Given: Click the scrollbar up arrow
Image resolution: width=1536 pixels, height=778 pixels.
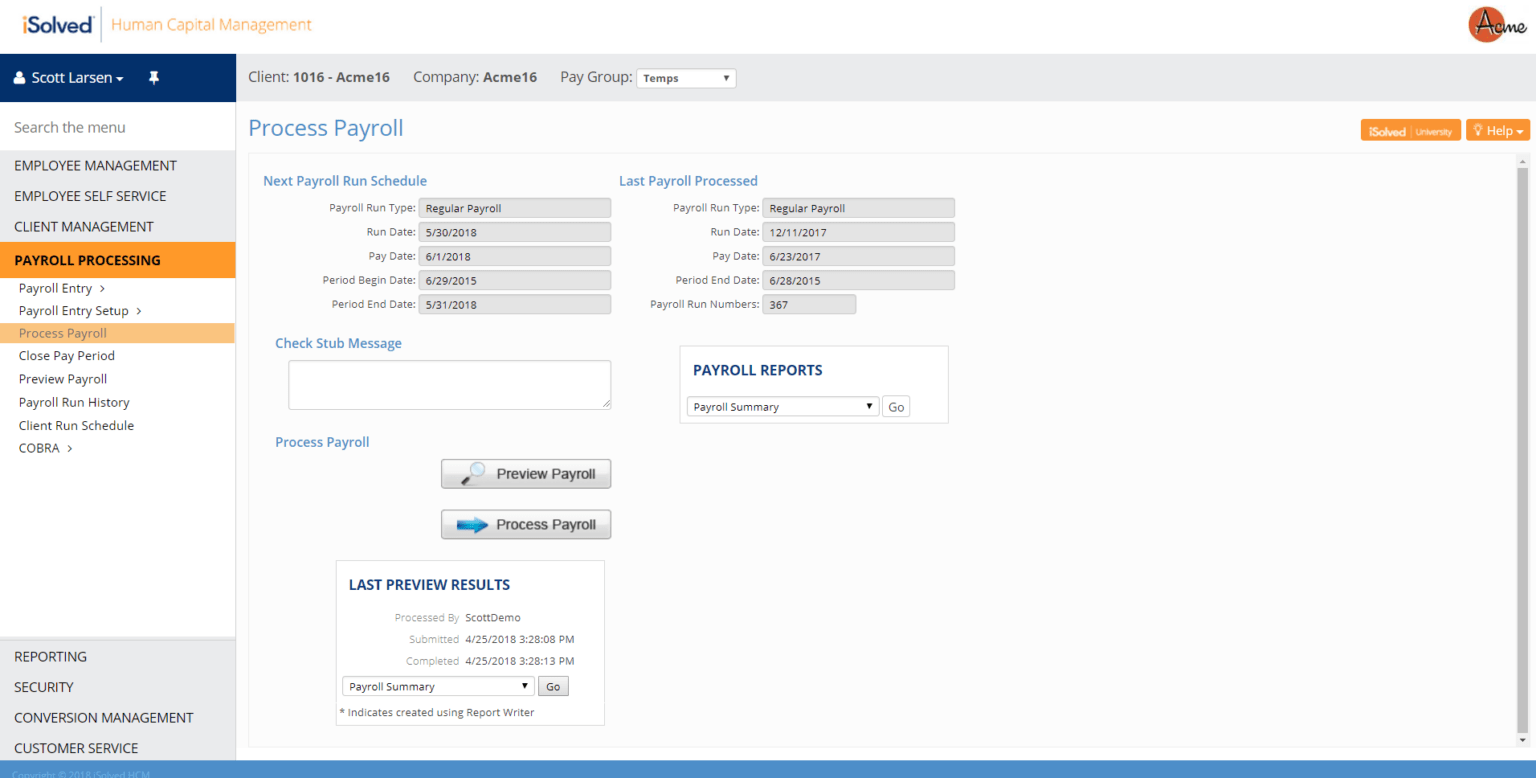Looking at the screenshot, I should [x=1524, y=161].
